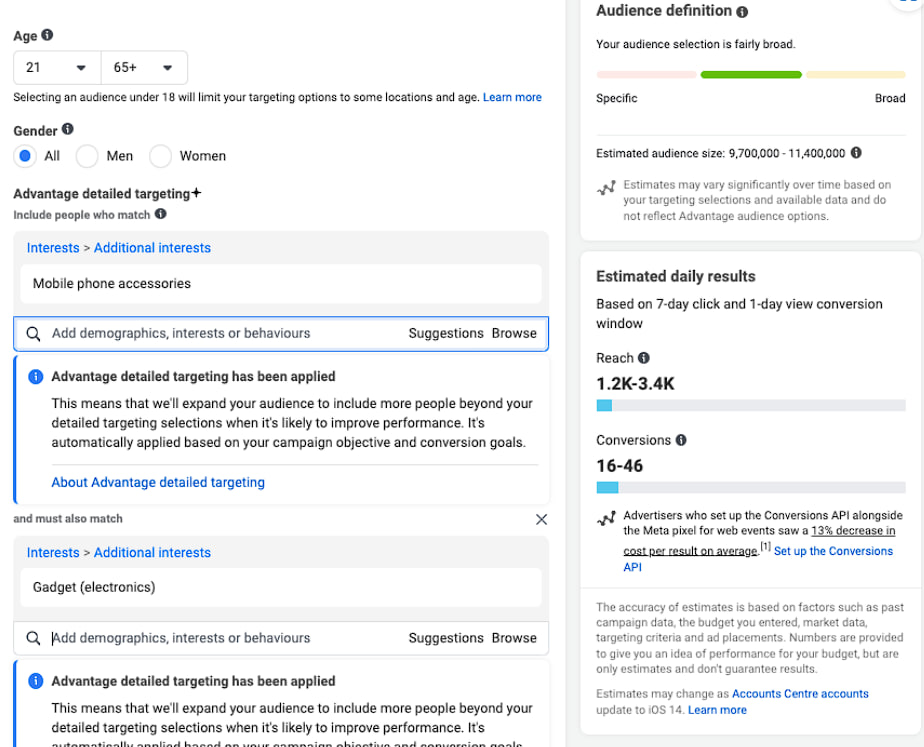Click the Reach value 1.2K-3.4K

pyautogui.click(x=635, y=384)
